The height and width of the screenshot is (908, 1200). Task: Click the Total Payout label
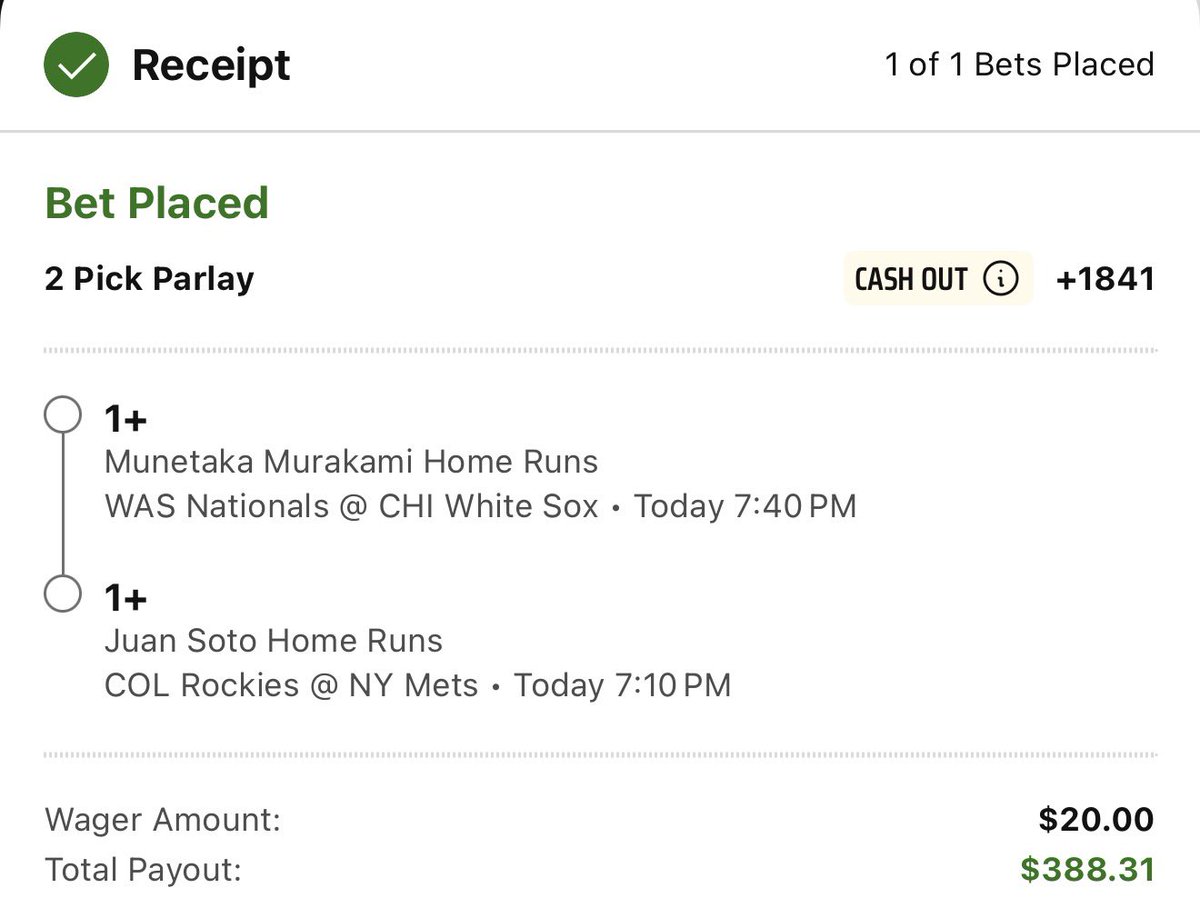point(143,870)
